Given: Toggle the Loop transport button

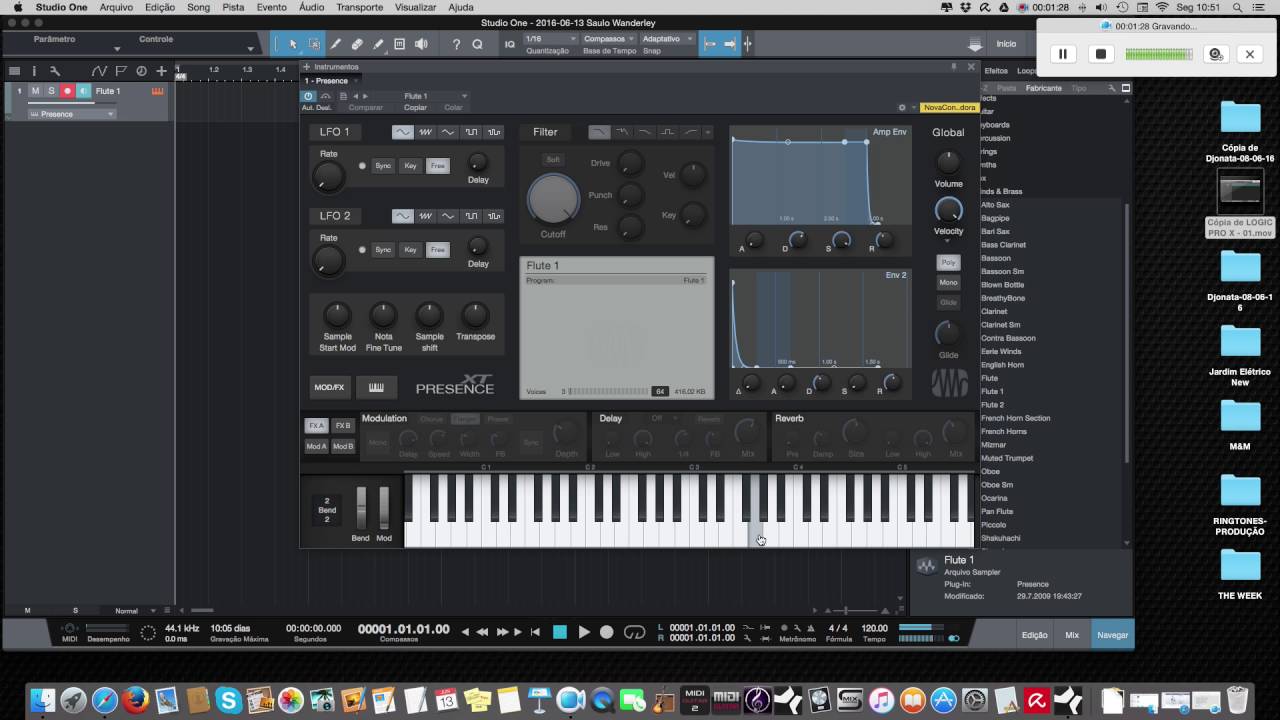Looking at the screenshot, I should tap(634, 632).
